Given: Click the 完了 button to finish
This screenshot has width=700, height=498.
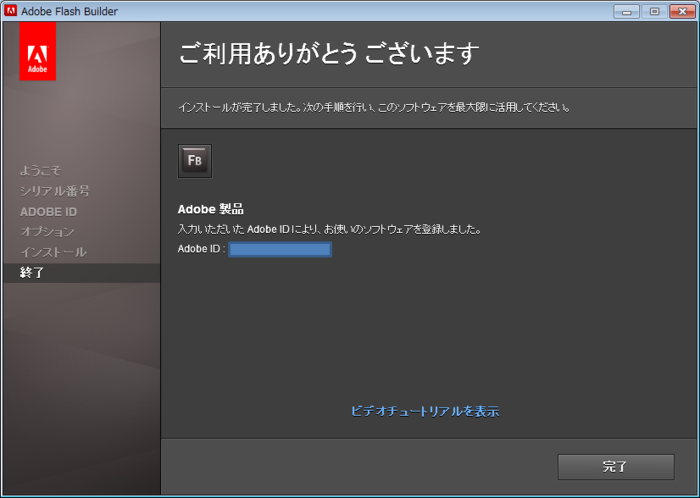Looking at the screenshot, I should click(x=616, y=467).
